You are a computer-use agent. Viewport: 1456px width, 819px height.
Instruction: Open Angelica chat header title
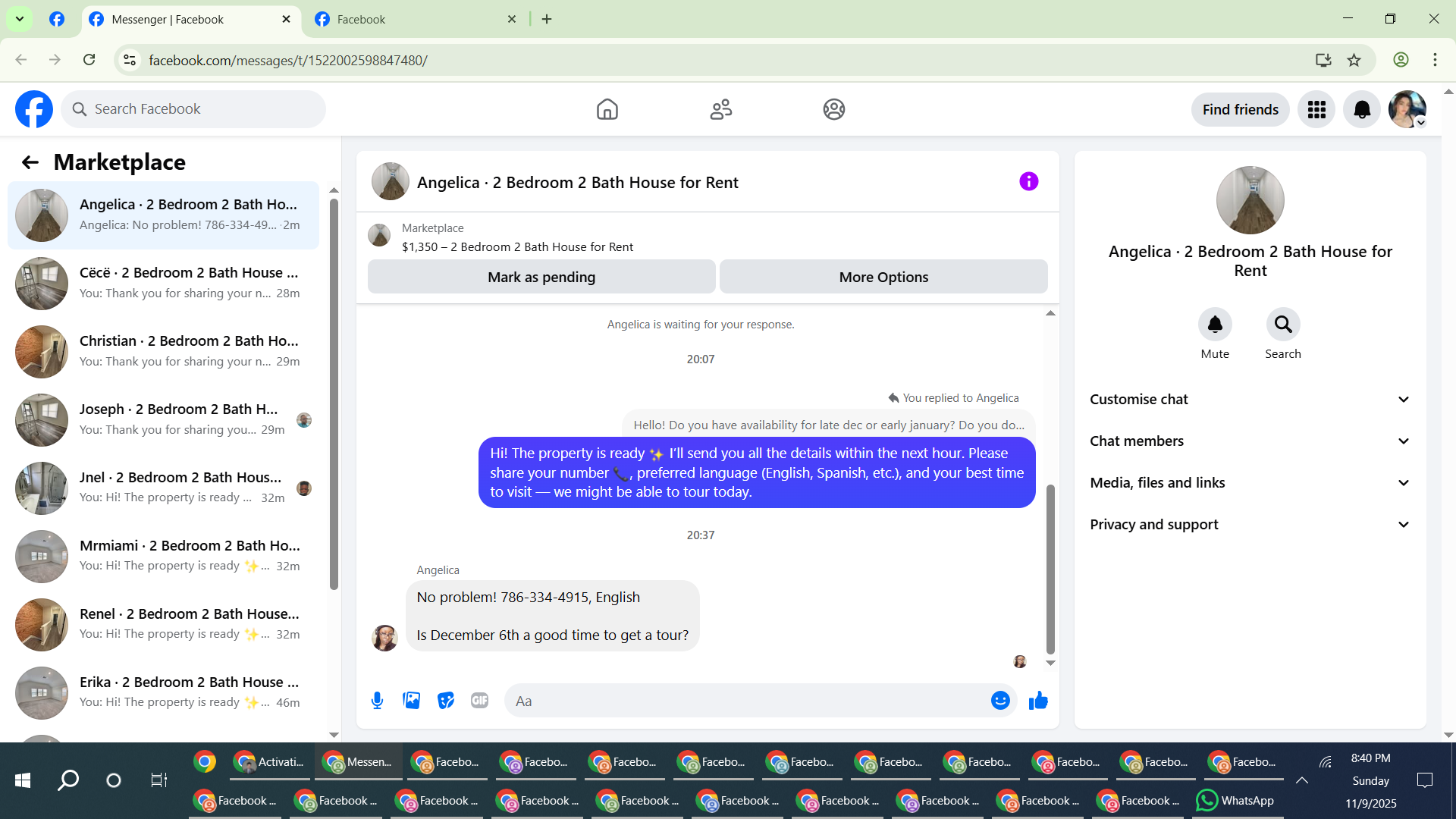(x=577, y=183)
